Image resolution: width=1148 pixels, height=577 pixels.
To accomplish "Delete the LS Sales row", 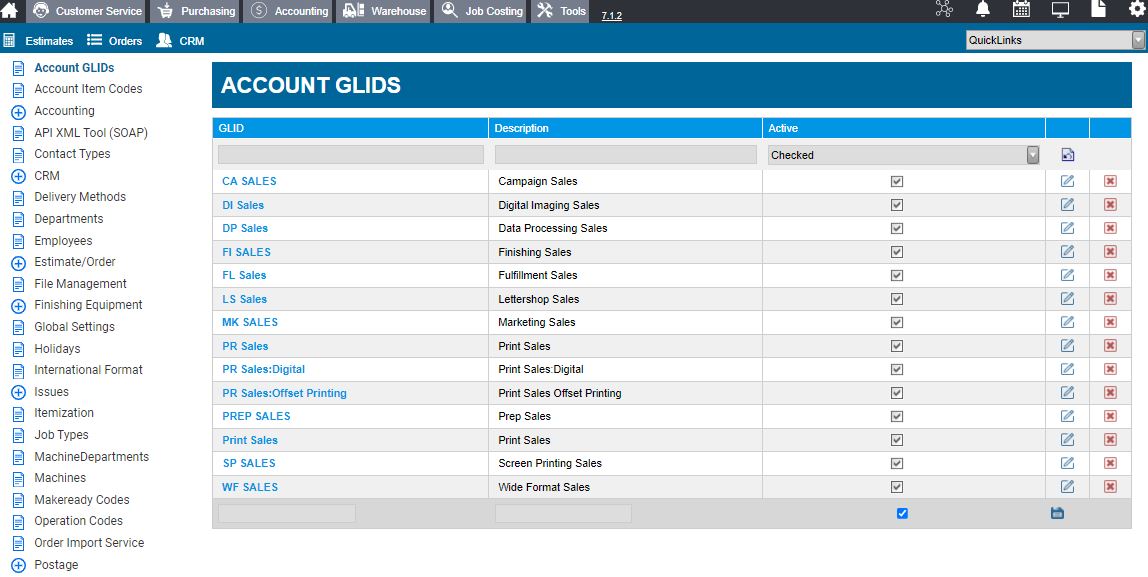I will (1110, 298).
